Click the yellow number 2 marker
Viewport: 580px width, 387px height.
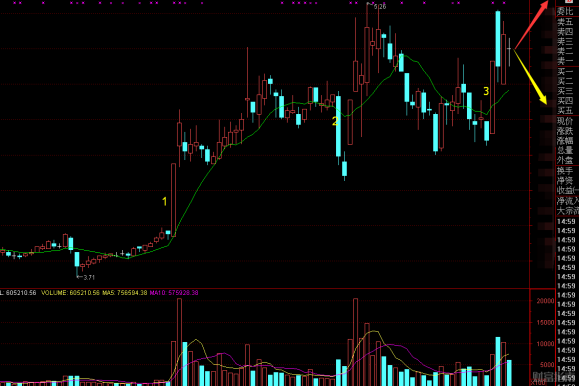(x=335, y=121)
